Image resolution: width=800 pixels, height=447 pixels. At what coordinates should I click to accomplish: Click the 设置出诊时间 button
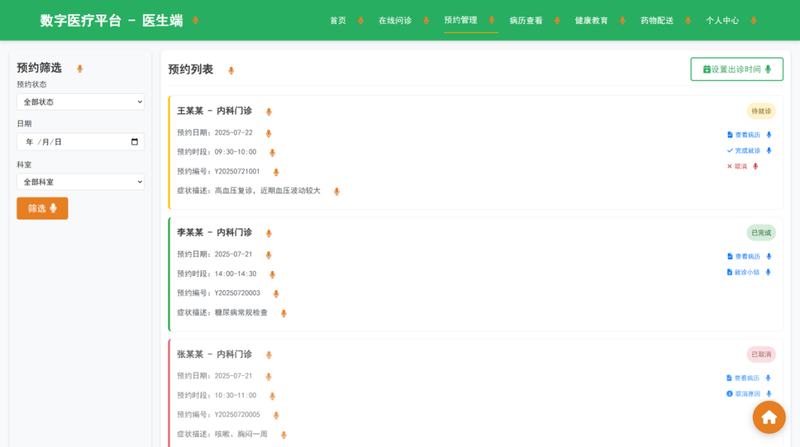(736, 69)
